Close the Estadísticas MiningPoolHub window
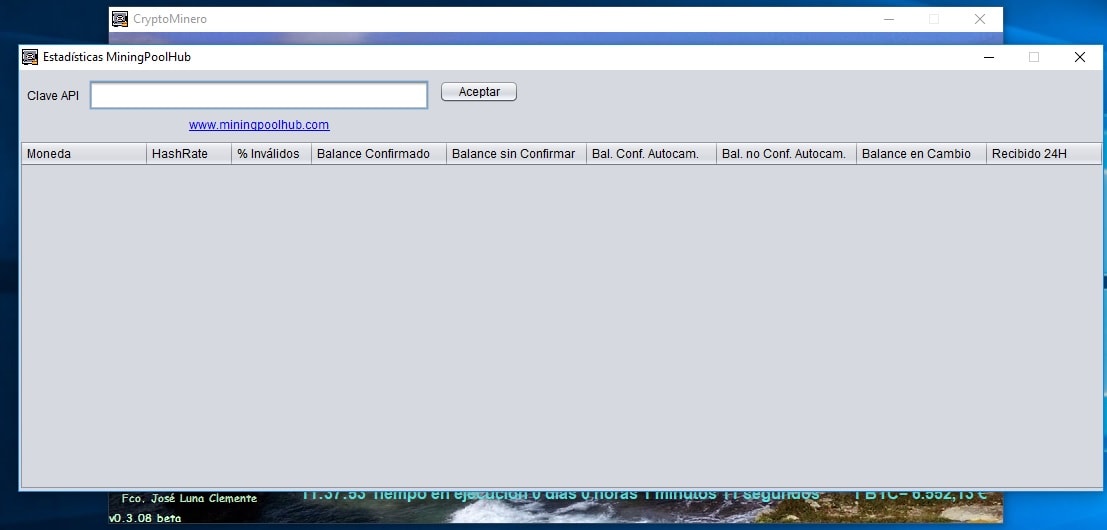 (x=1079, y=57)
